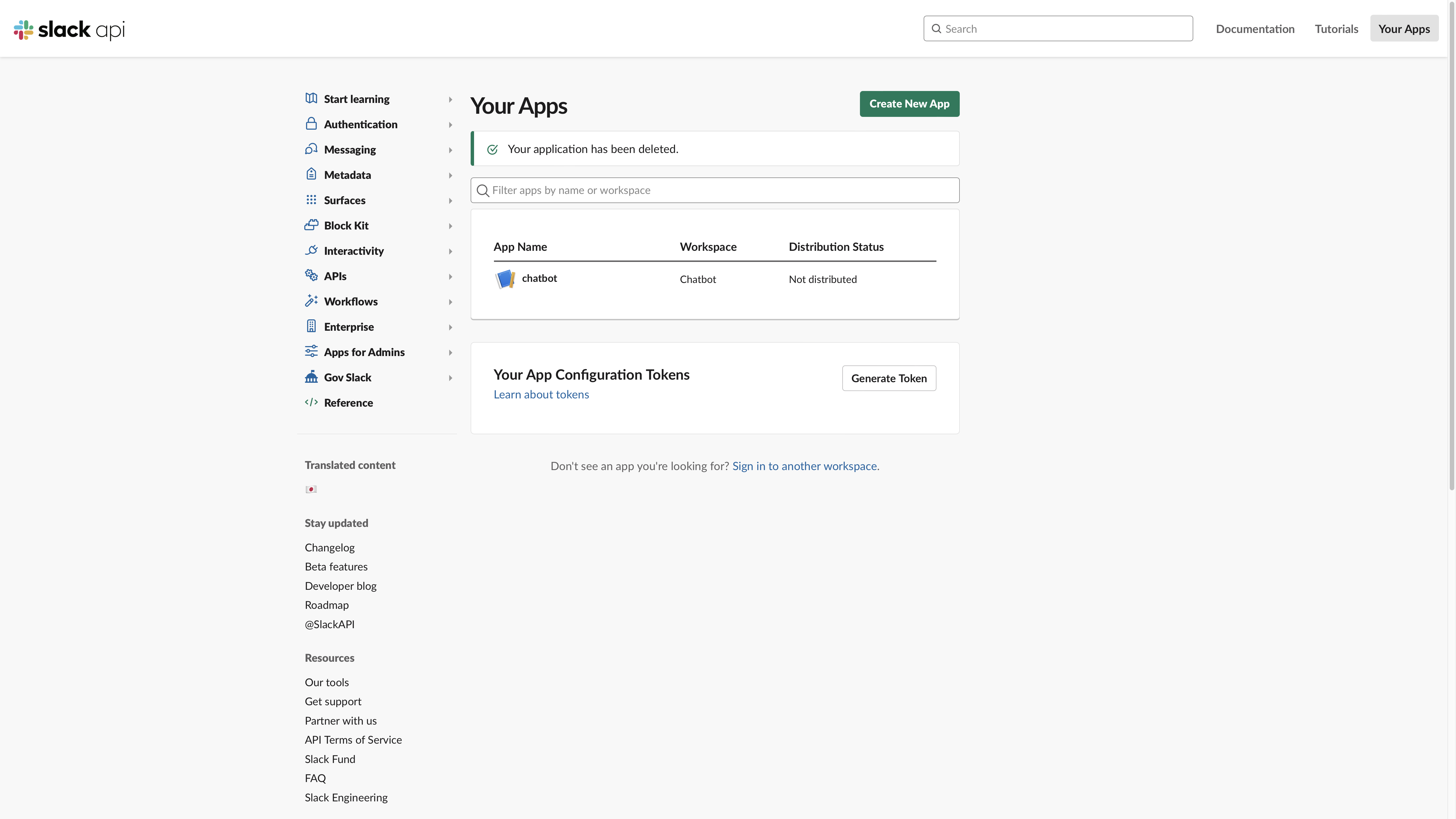Click the green checkmark in deleted notice
Screen dimensions: 1456x819
[x=492, y=149]
